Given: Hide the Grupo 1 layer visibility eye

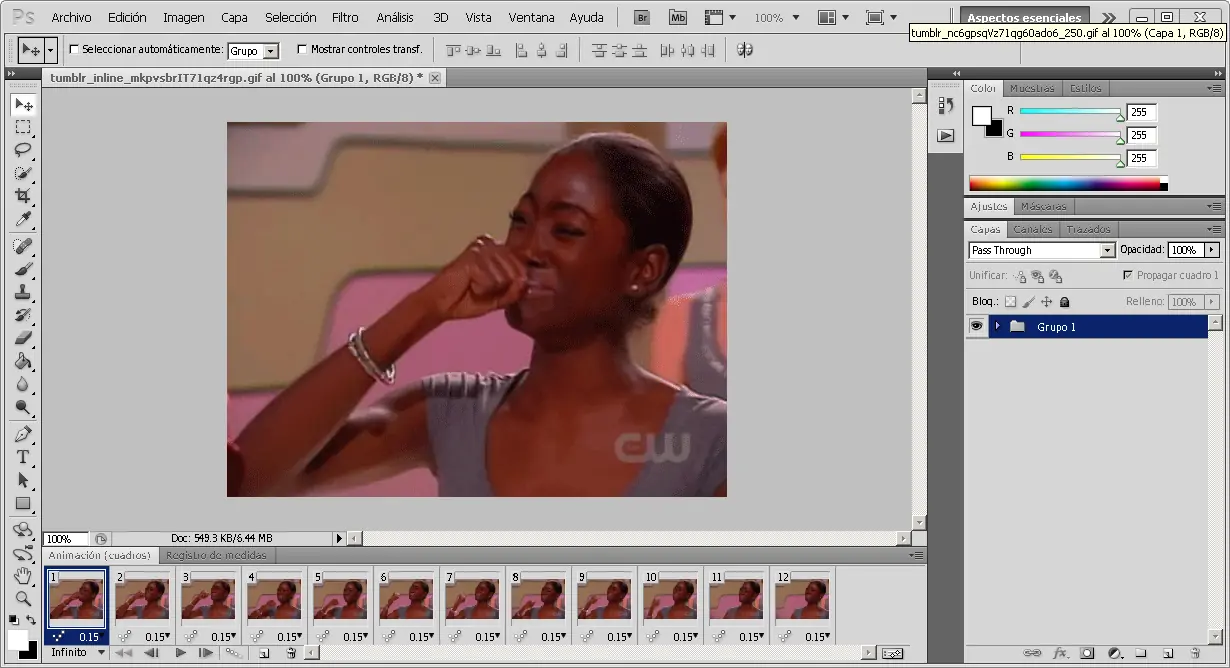Looking at the screenshot, I should [977, 327].
